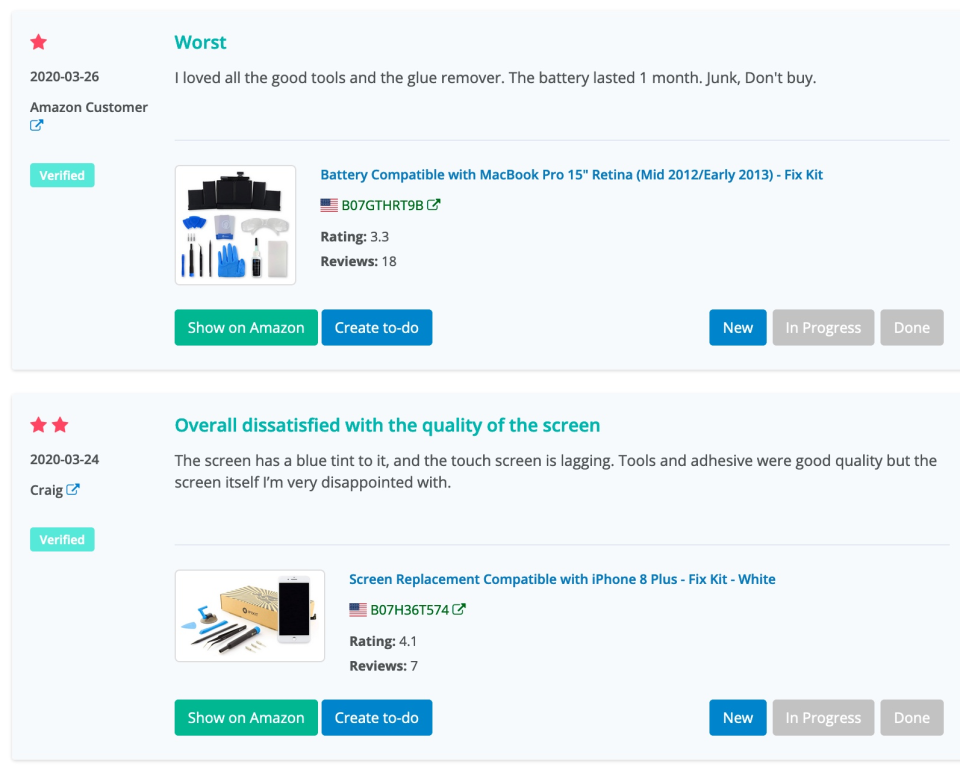Open iPhone 8 Plus Screen Replacement link
Screen dimensions: 960x773
tap(562, 579)
